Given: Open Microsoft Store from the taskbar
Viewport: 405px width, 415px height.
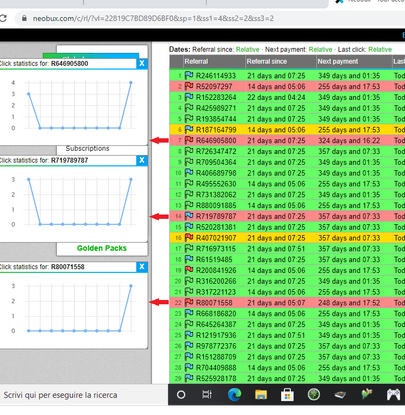Looking at the screenshot, I should click(287, 395).
